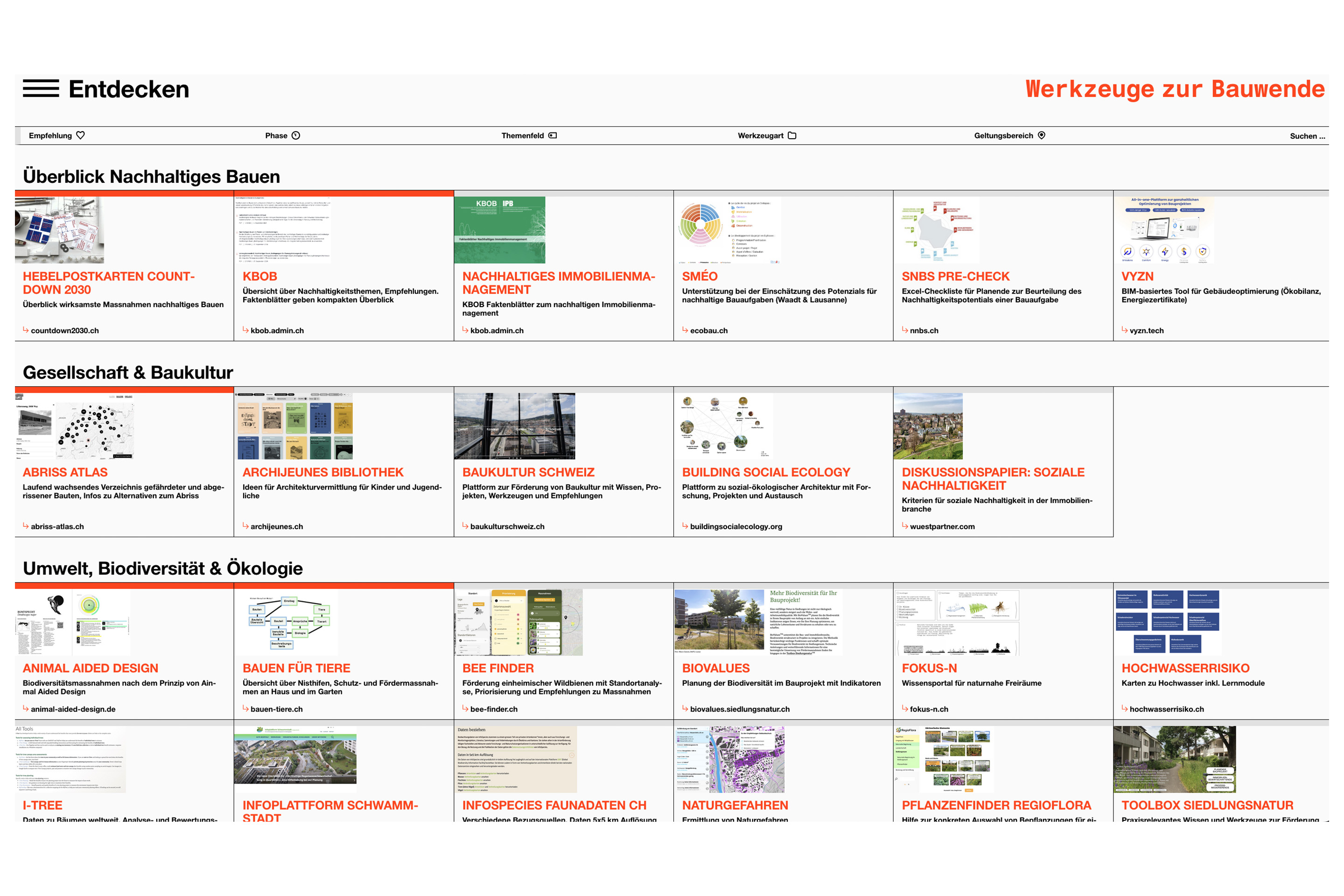
Task: Click the heart icon beside Empfehlung
Action: (81, 135)
